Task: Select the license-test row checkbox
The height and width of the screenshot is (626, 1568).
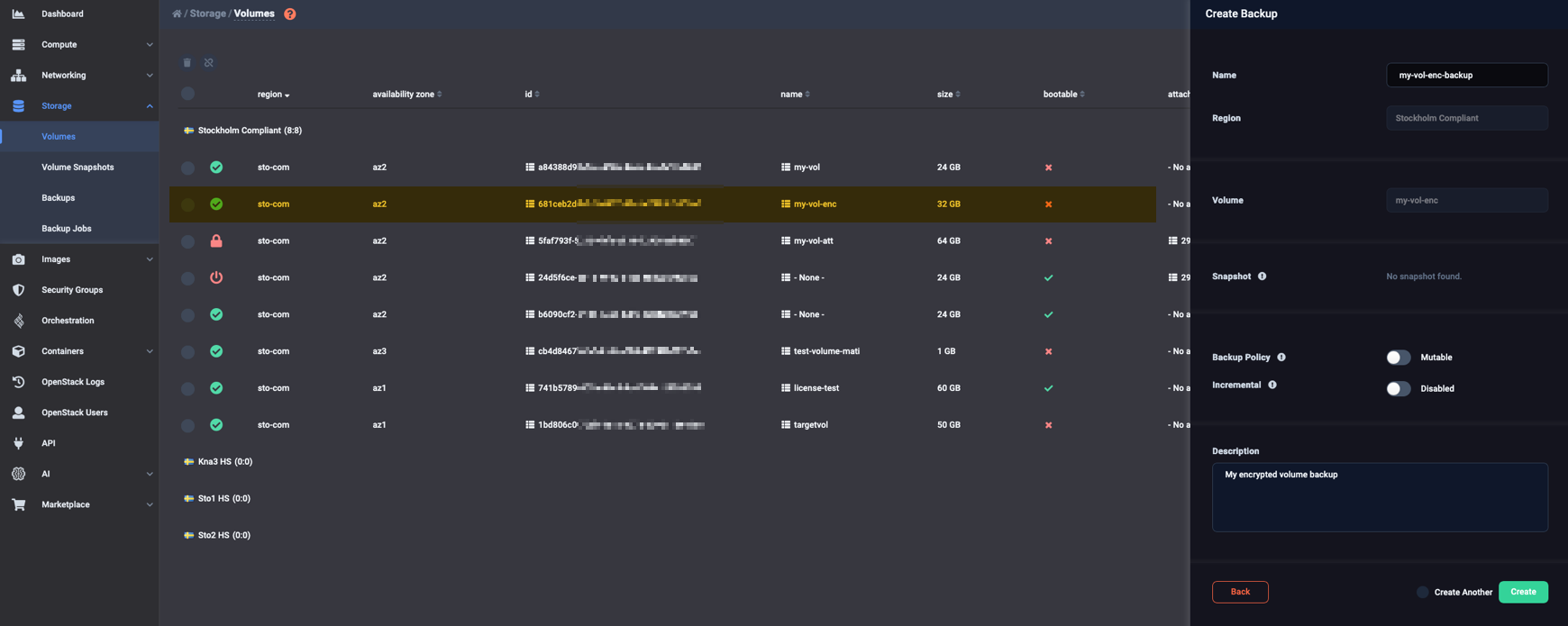Action: [187, 388]
